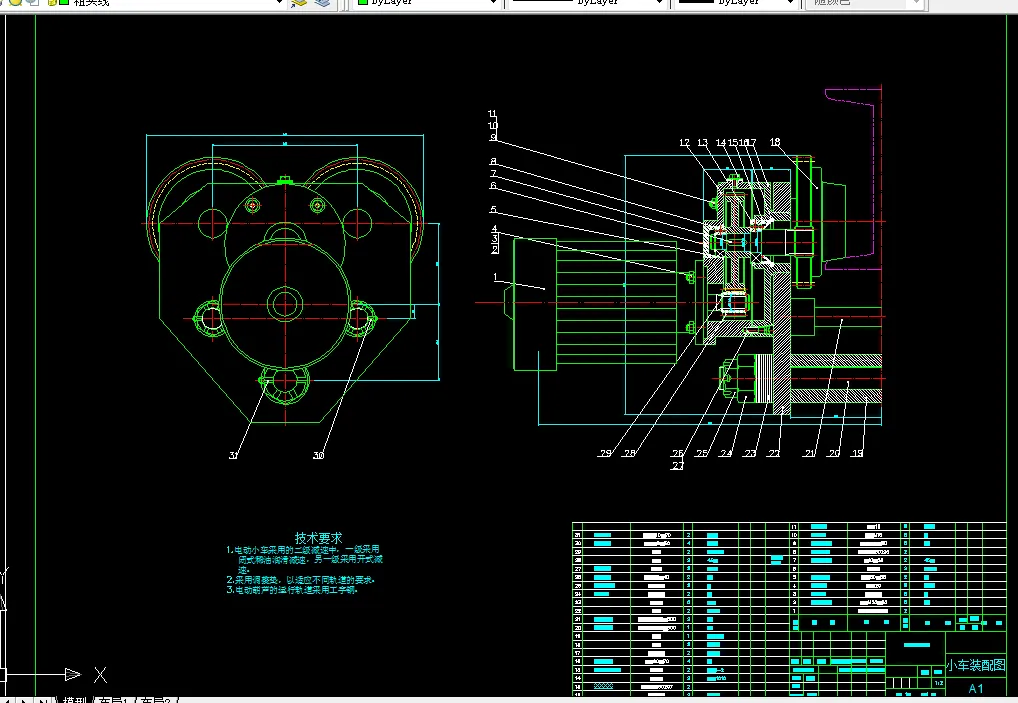Select part callout number 6
The width and height of the screenshot is (1018, 703).
coord(493,186)
